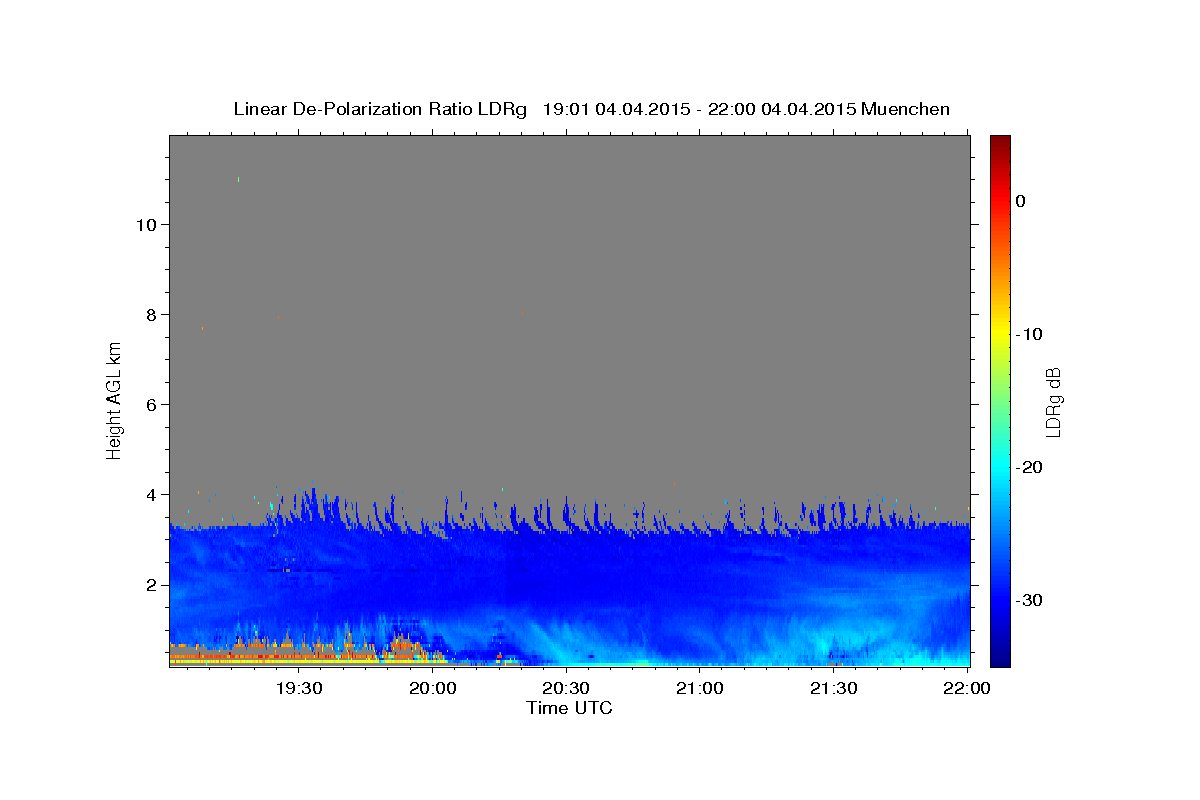Click the plot title 'Linear De-Polarization Ratio LDRg'
Image resolution: width=1200 pixels, height=800 pixels.
click(x=380, y=109)
